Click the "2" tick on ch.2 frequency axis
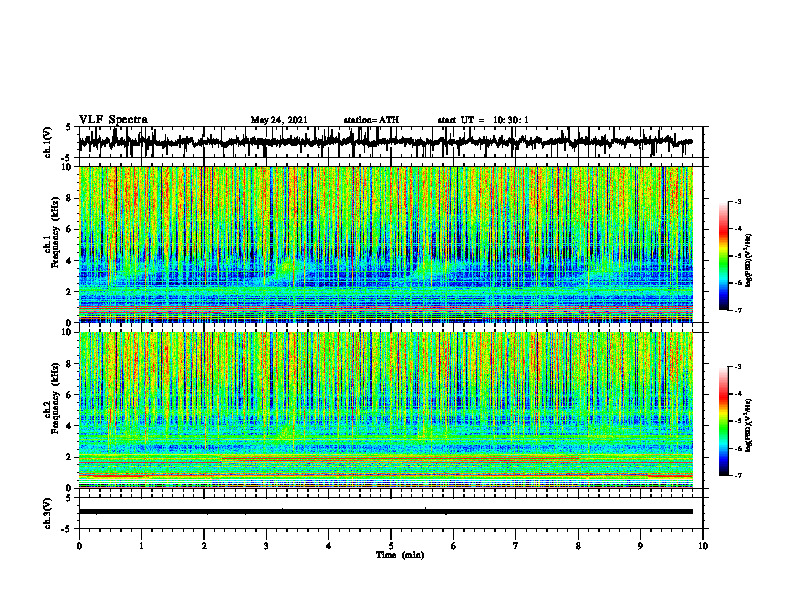Screen dimensions: 792x612 [69, 457]
